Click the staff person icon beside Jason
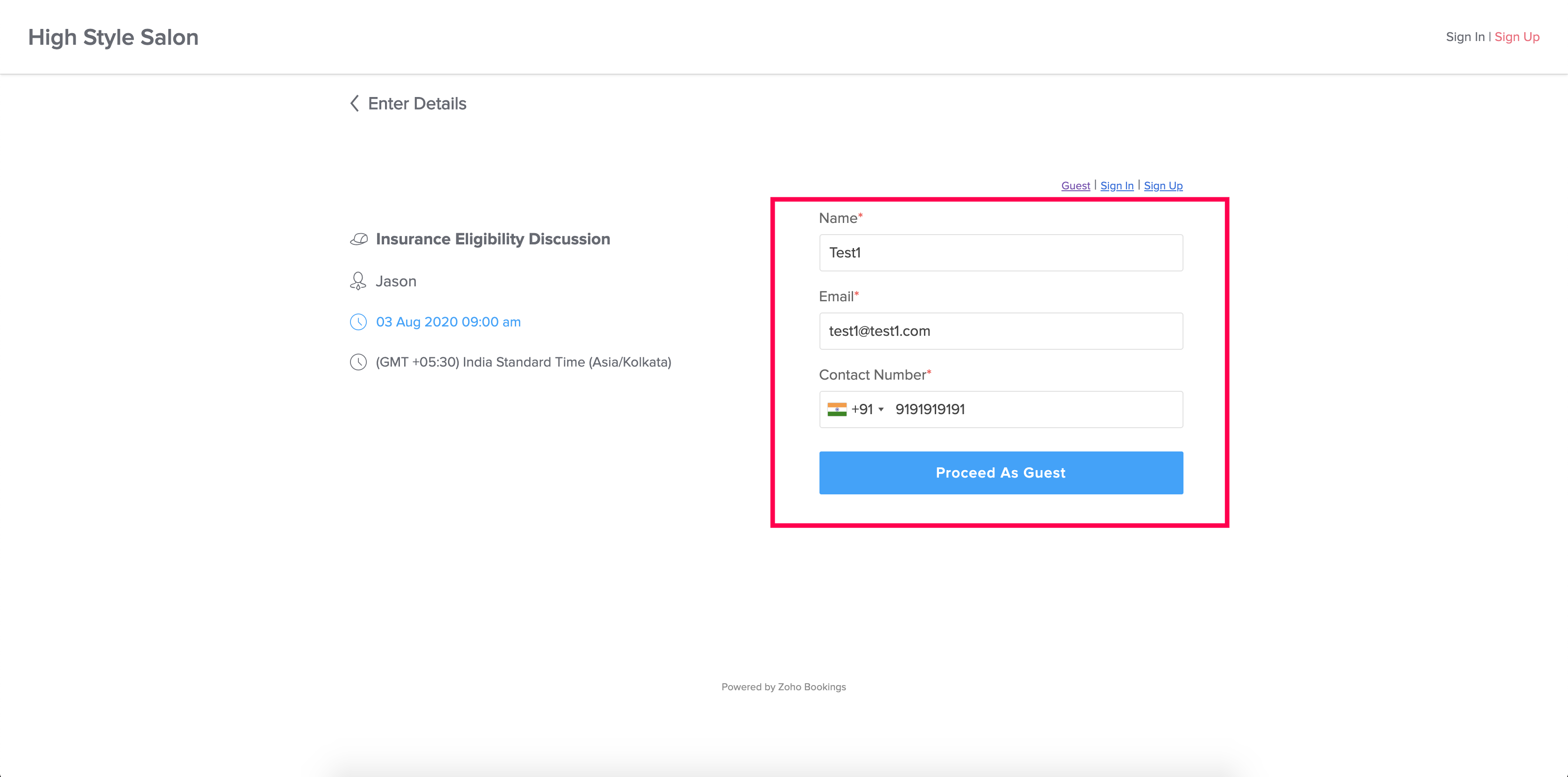 click(x=358, y=281)
